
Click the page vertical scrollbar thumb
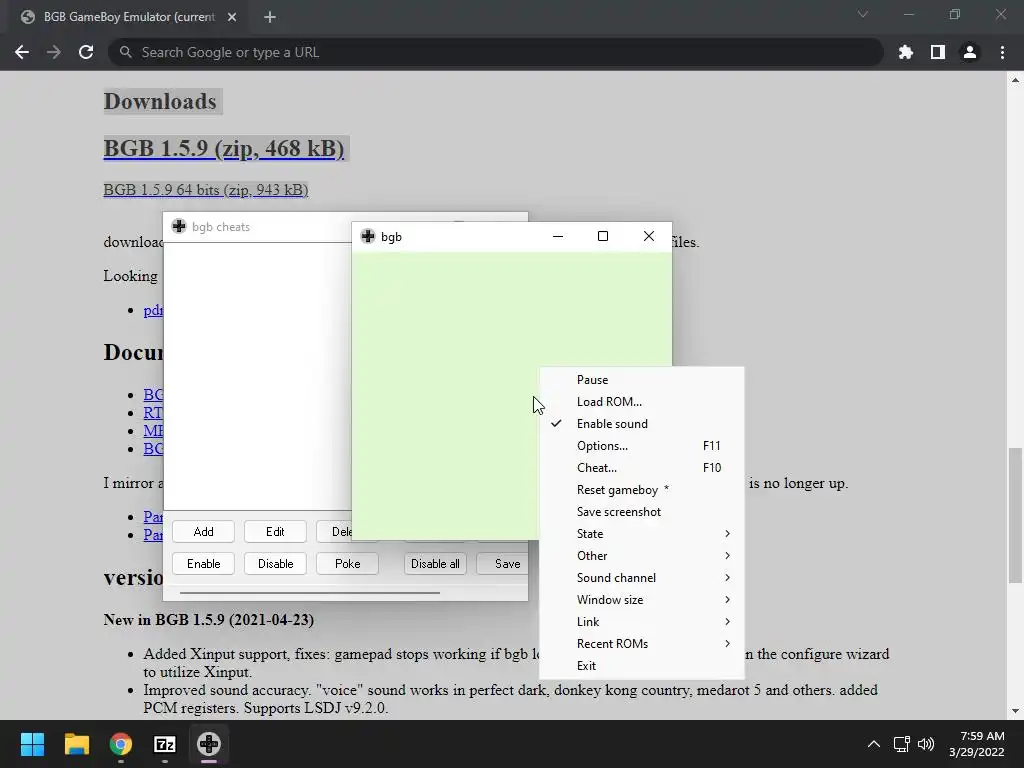(x=1015, y=515)
